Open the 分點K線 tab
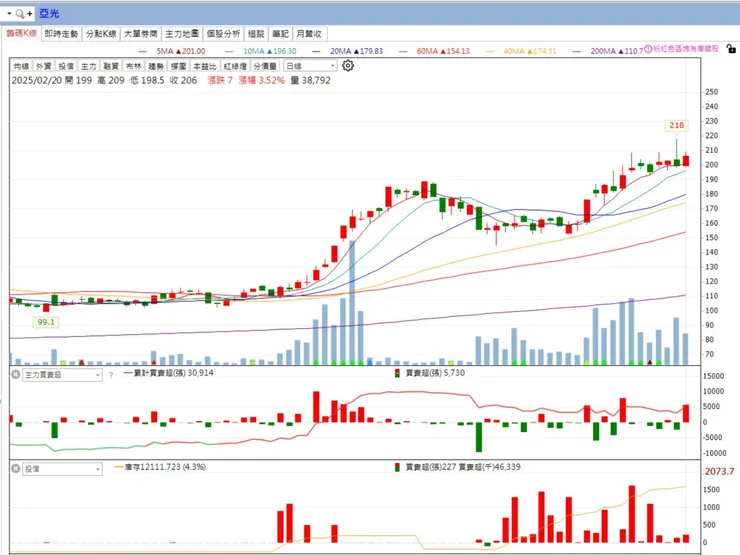740x555 pixels. coord(101,34)
